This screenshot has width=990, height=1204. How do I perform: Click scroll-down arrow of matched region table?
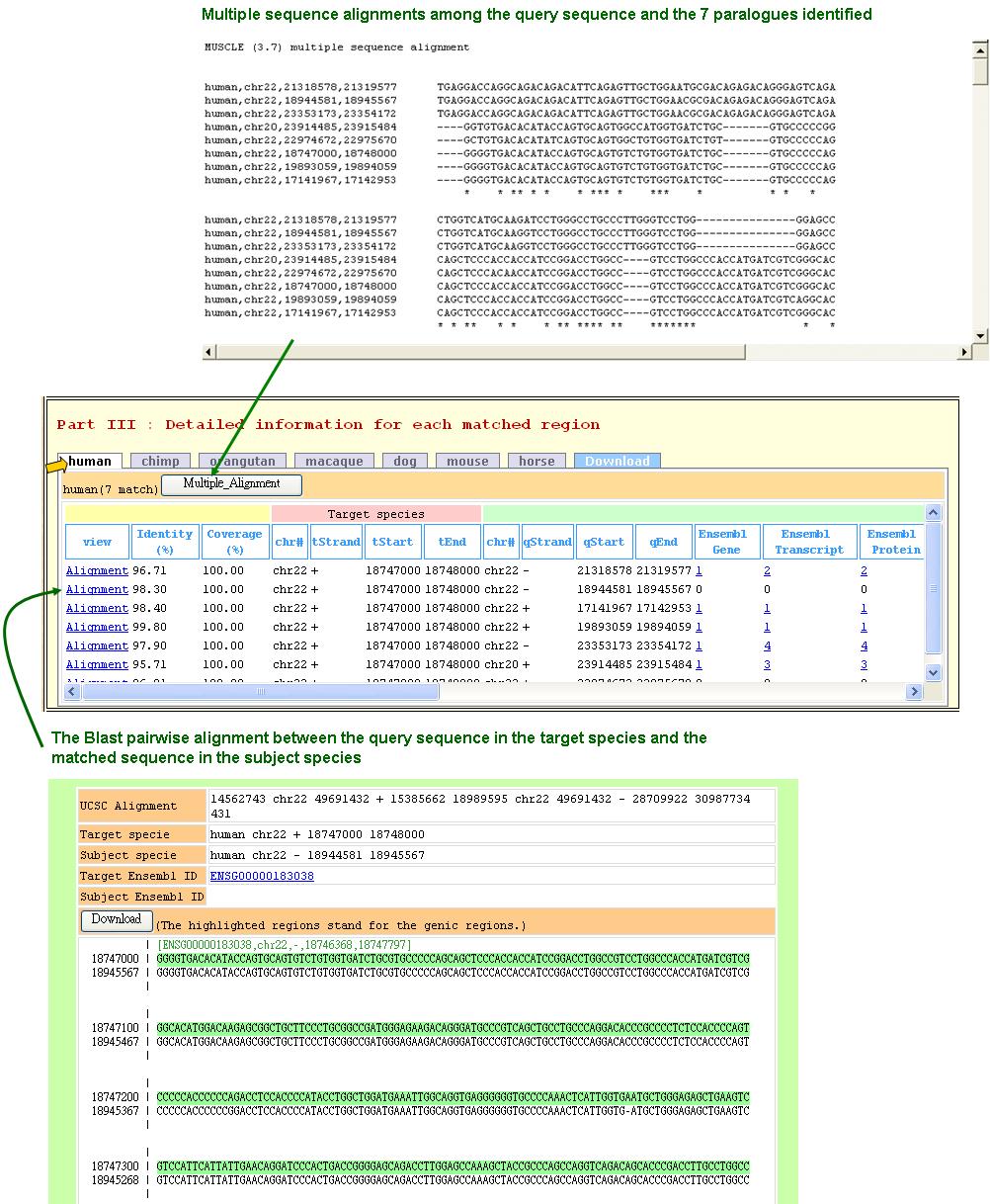934,672
